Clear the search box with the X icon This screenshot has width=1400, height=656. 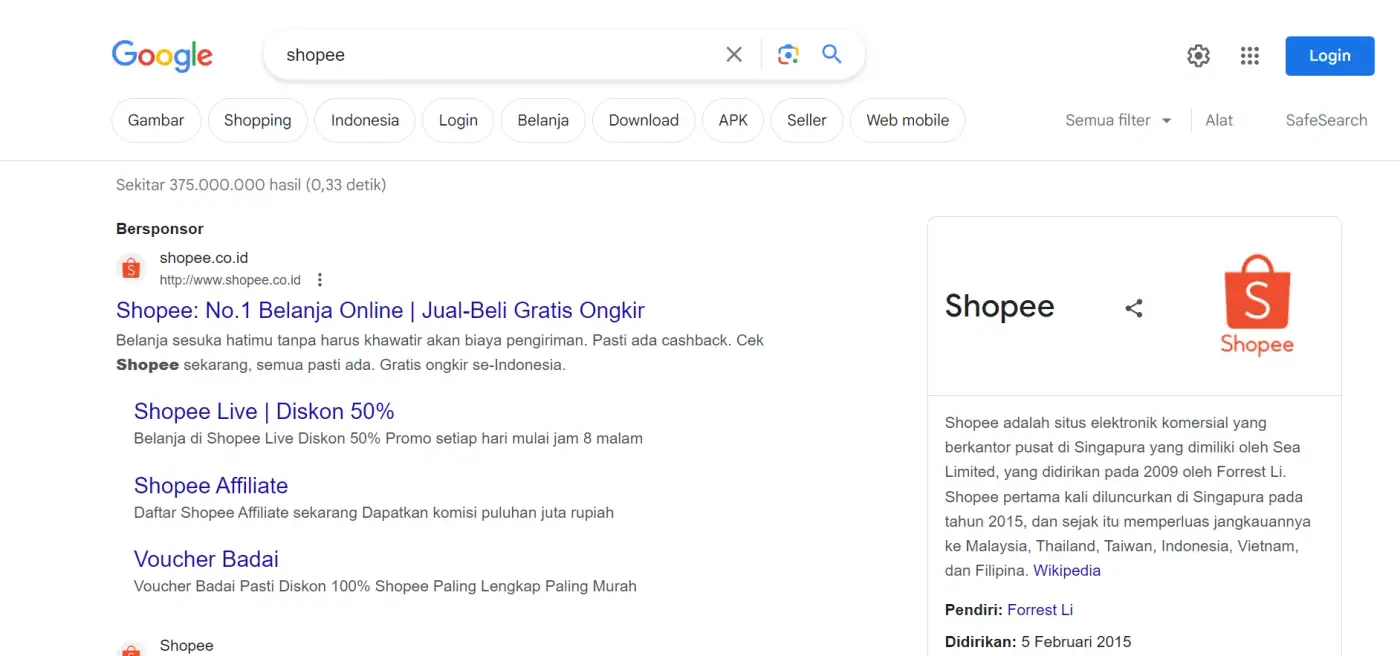coord(734,55)
